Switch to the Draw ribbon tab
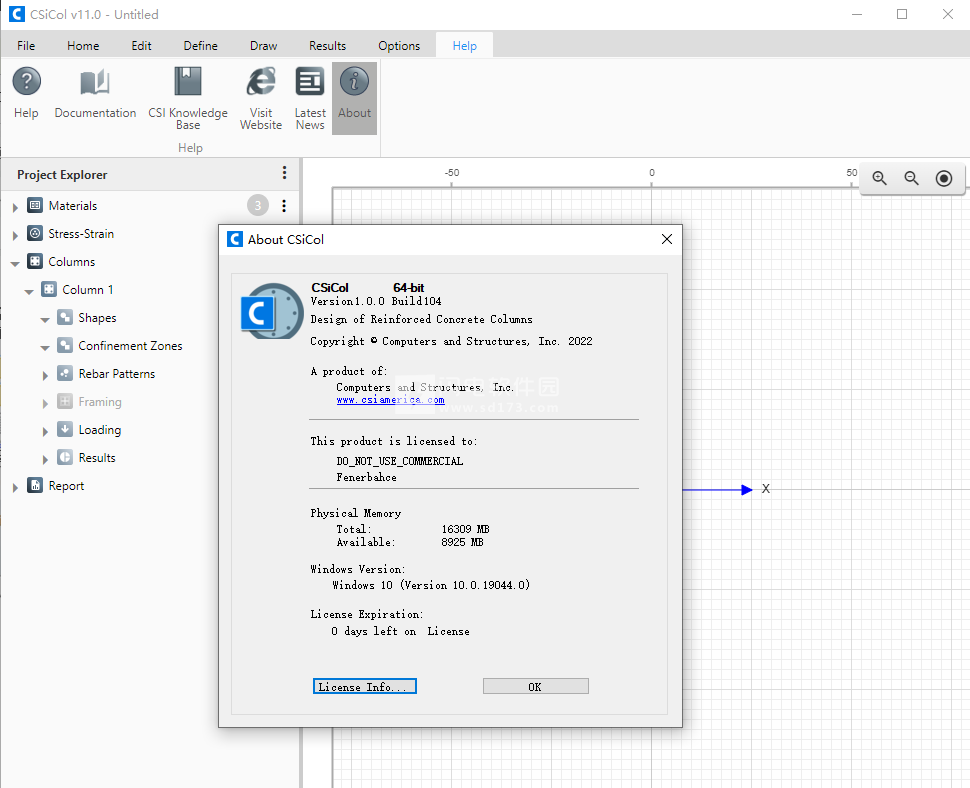 pyautogui.click(x=264, y=46)
